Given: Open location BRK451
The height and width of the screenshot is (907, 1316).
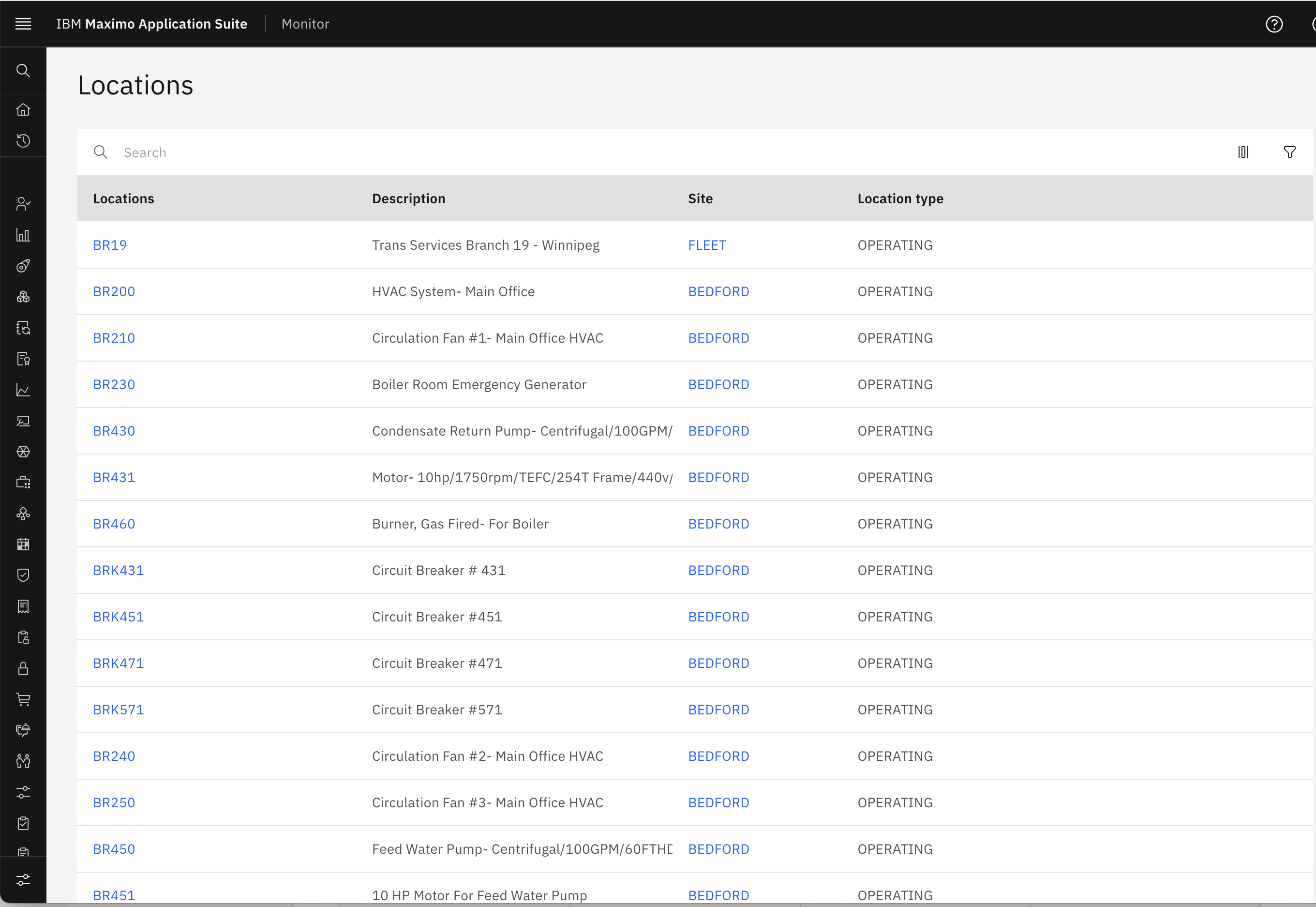Looking at the screenshot, I should (118, 617).
